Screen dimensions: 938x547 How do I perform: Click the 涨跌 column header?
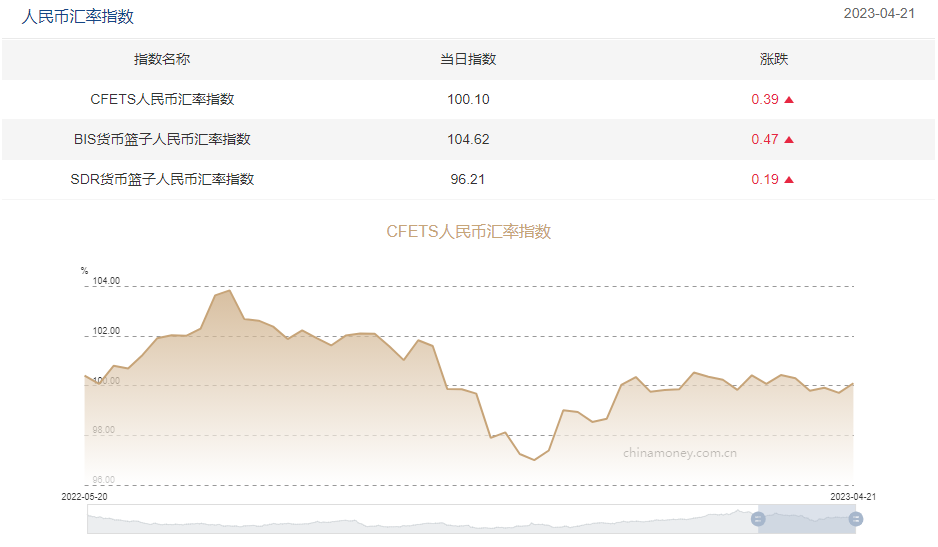[x=773, y=59]
